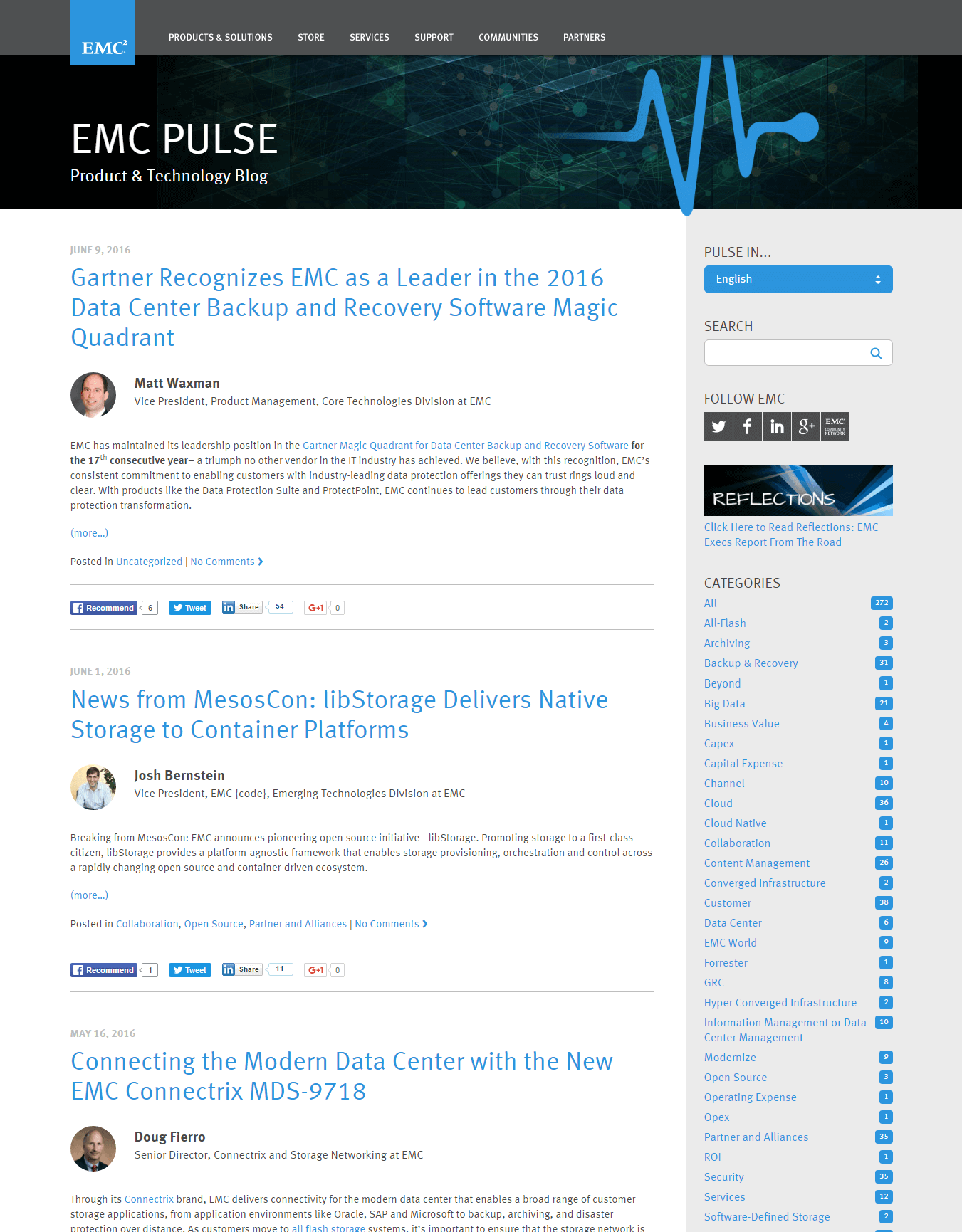
Task: Click G+1 for the MesosCon post
Action: (315, 970)
